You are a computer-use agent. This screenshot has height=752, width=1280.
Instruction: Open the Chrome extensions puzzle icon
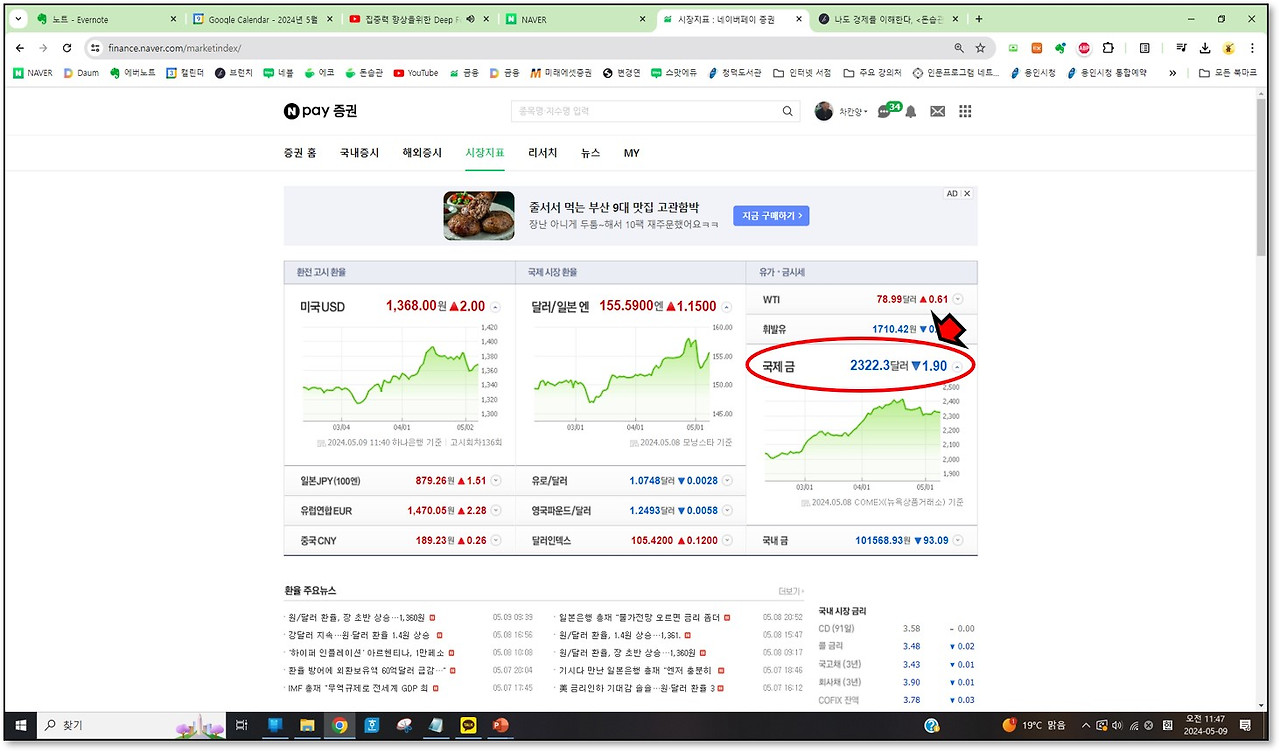click(x=1108, y=48)
